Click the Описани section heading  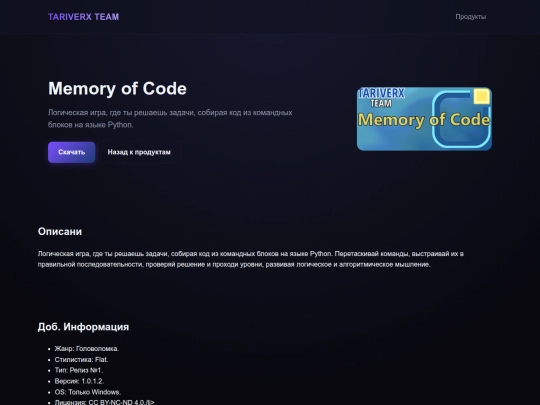[x=60, y=231]
